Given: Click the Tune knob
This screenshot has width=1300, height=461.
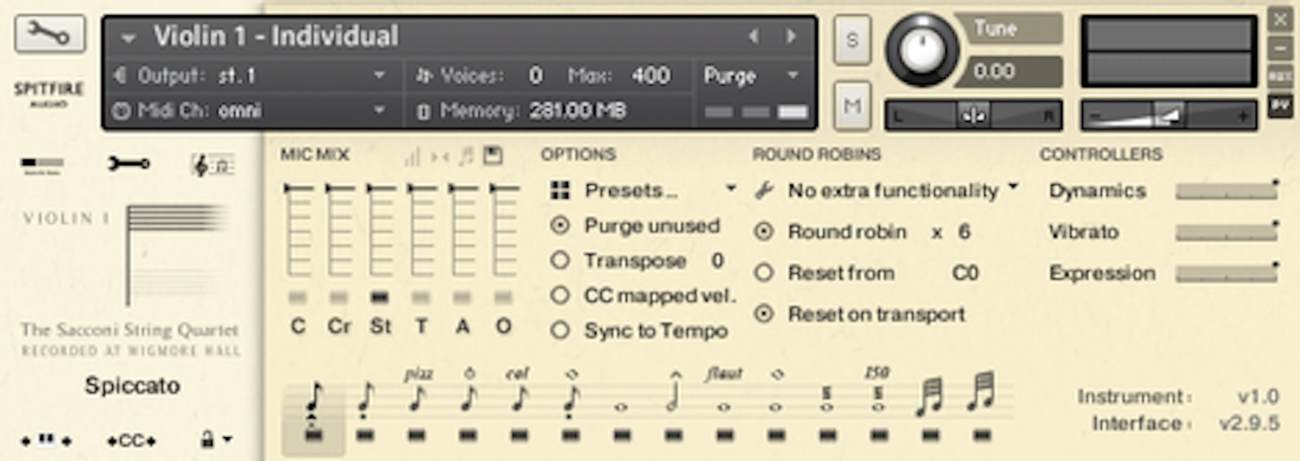Looking at the screenshot, I should (921, 48).
